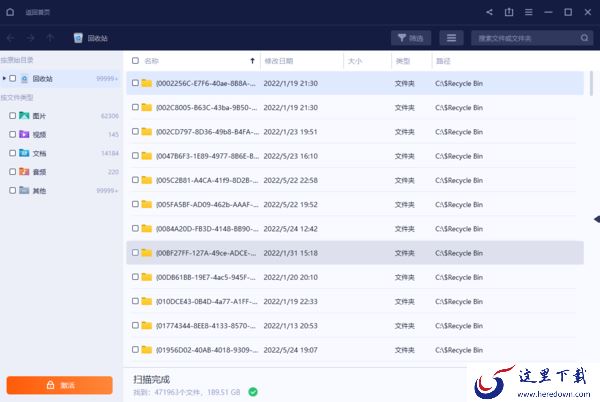
Task: Check the video category checkbox
Action: 13,134
